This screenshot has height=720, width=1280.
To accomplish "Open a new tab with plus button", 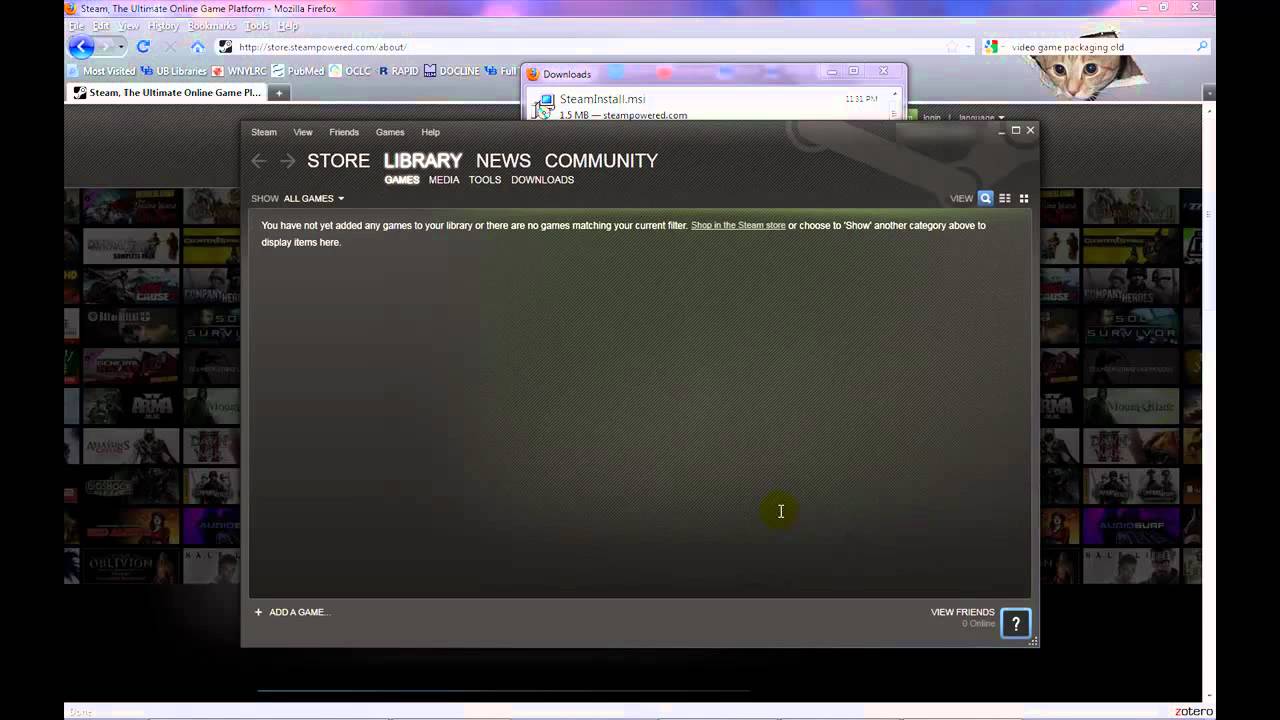I will tap(280, 93).
